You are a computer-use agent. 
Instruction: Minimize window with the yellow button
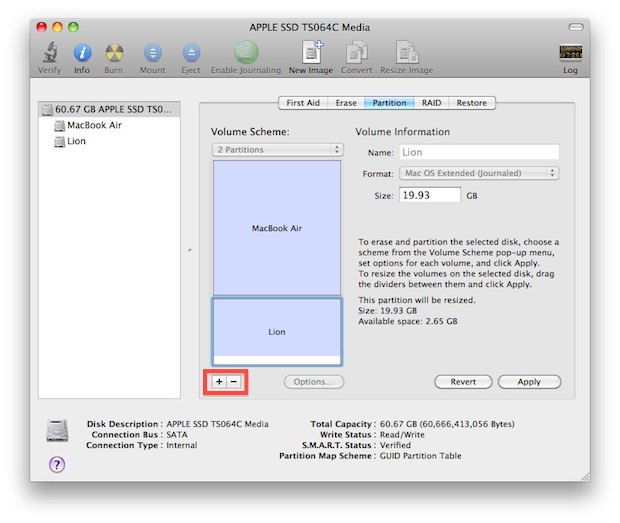[58, 27]
